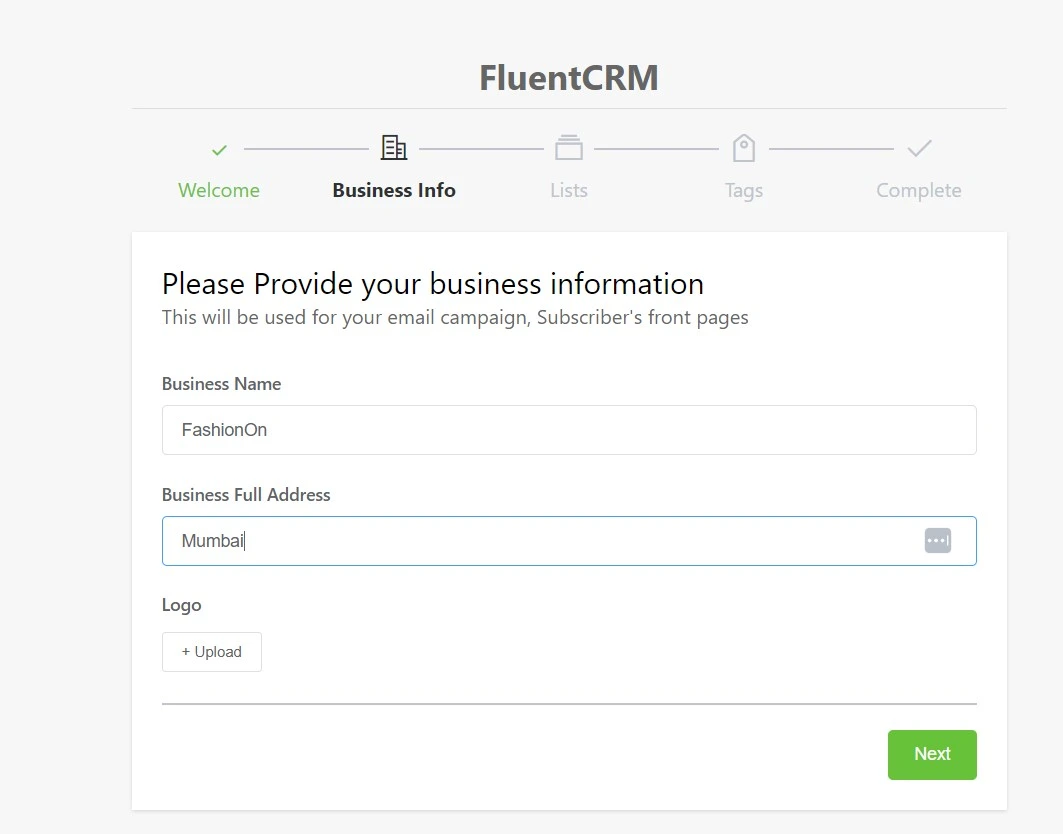
Task: Go to the Welcome step label
Action: tap(219, 191)
